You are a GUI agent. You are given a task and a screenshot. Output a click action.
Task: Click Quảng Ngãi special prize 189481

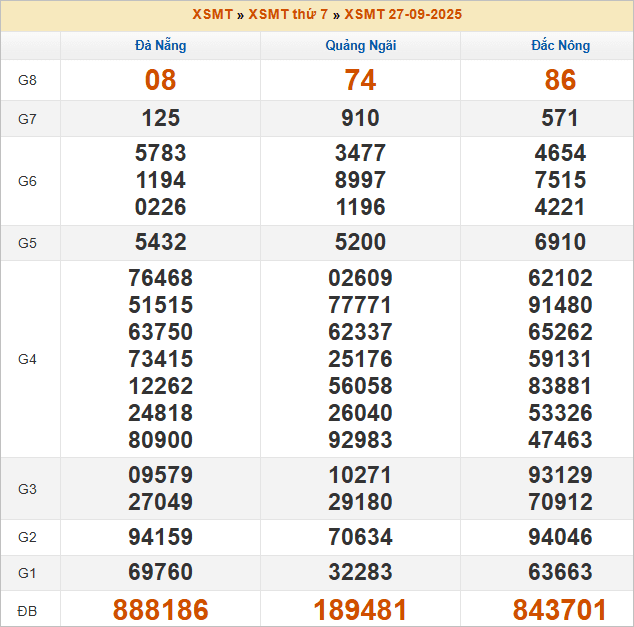coord(360,610)
